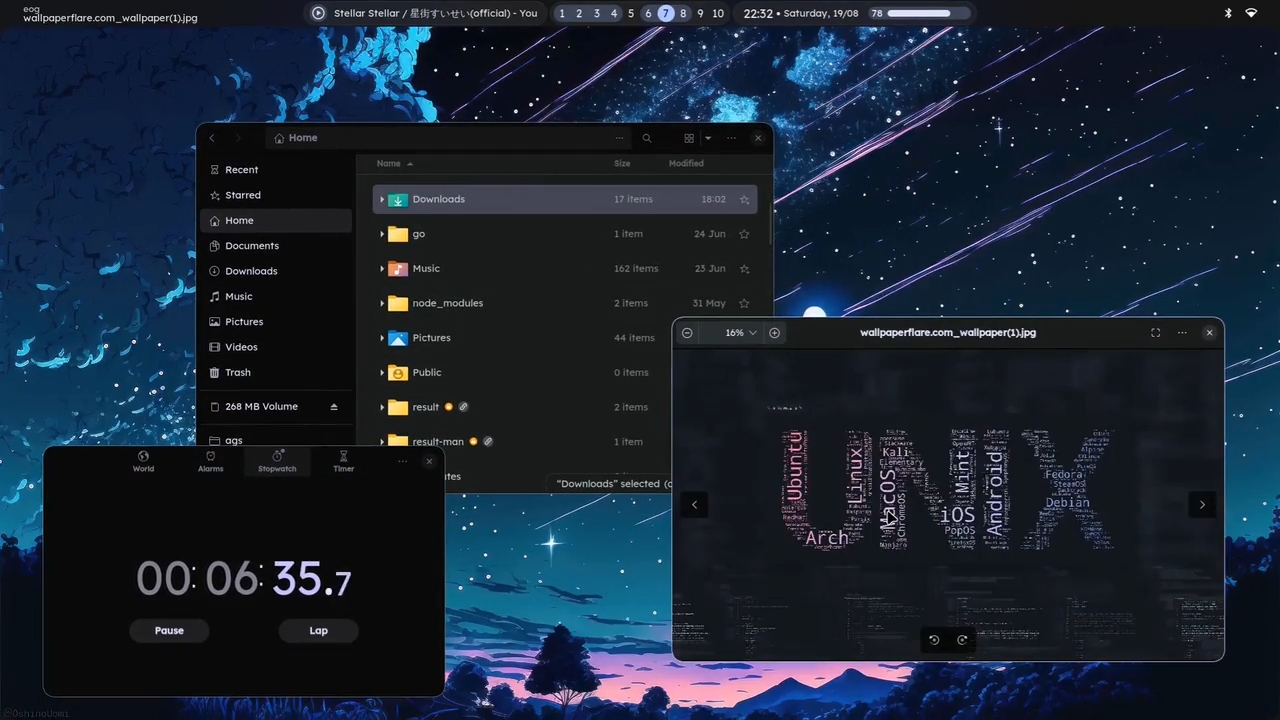Record a Lap in the stopwatch

(x=318, y=631)
